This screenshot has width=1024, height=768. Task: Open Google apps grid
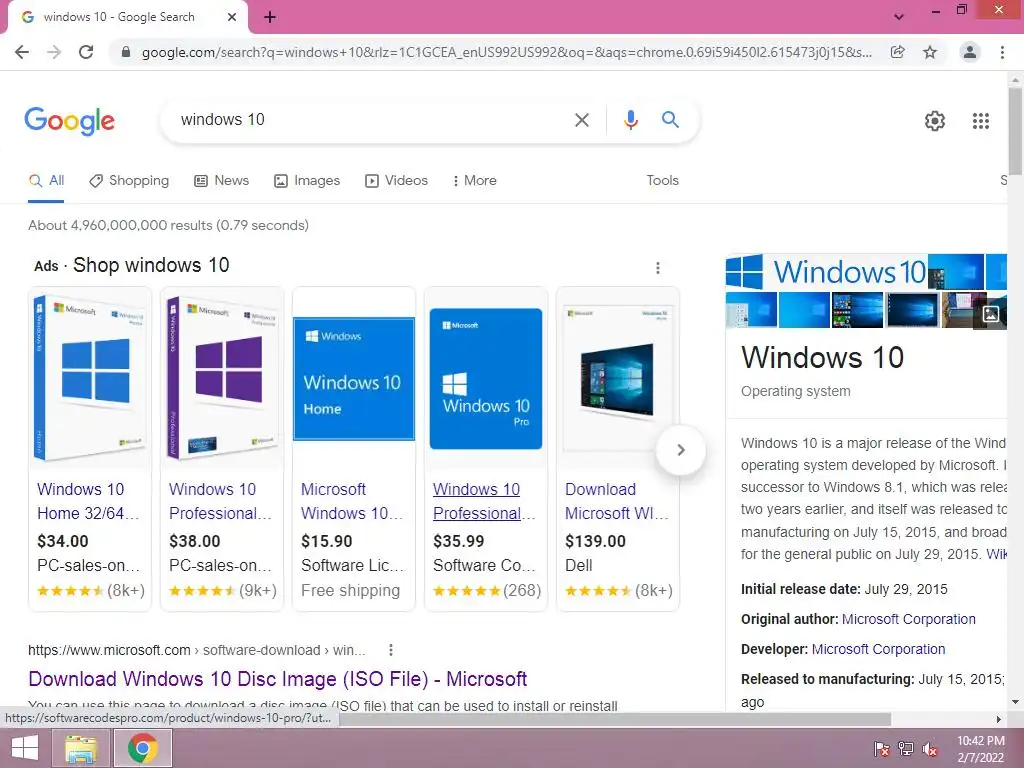[981, 121]
